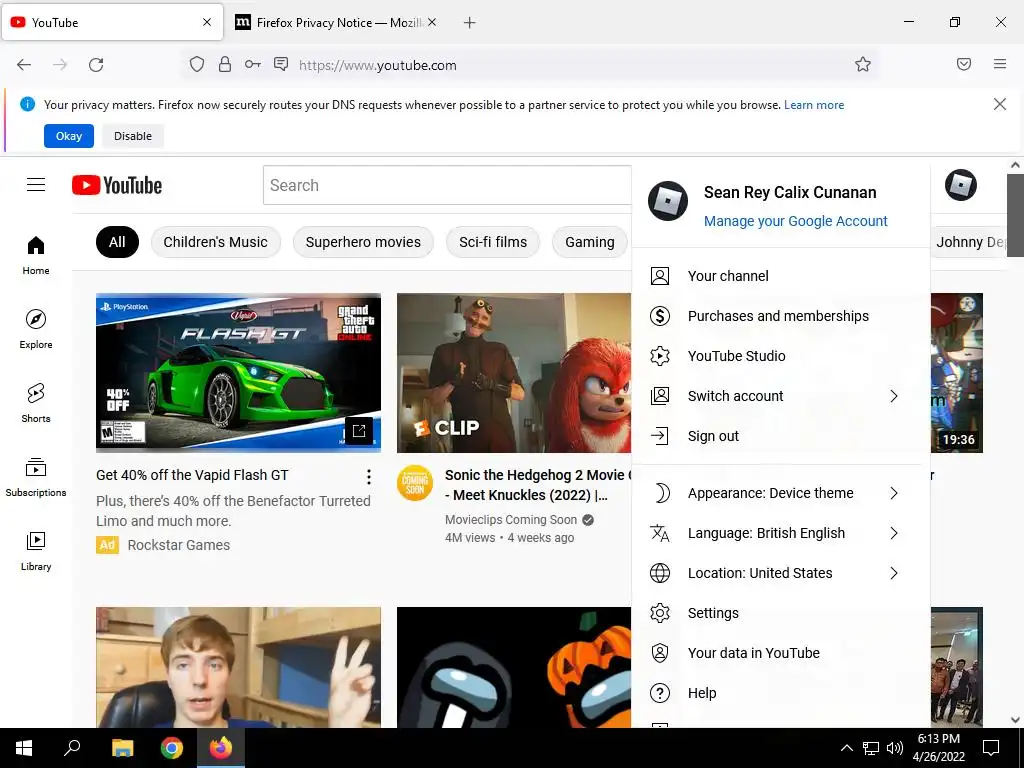Screen dimensions: 1024x768
Task: Expand Language: British English options
Action: coord(894,534)
